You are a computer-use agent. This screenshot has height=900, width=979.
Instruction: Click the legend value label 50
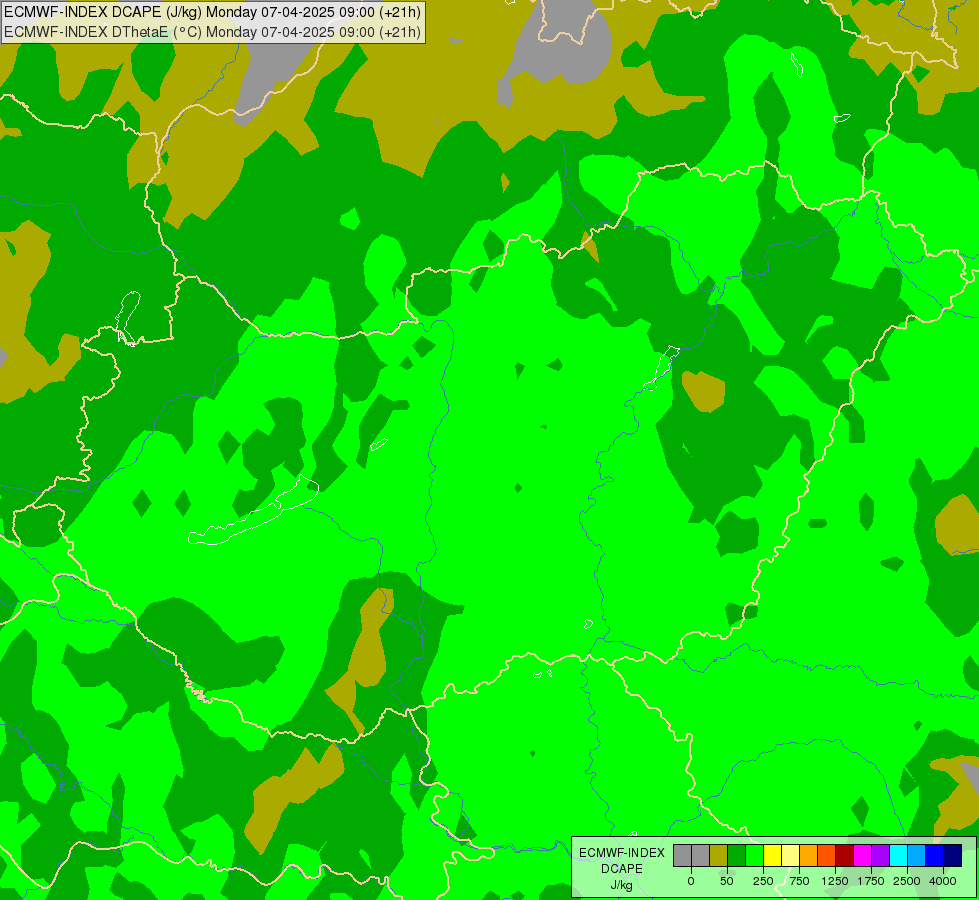[x=727, y=881]
